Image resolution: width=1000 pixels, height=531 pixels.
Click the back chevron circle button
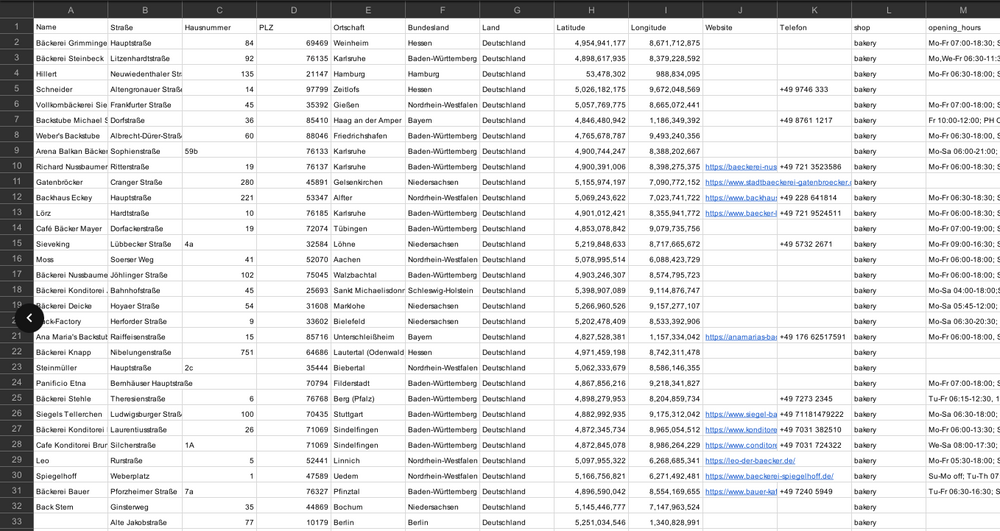pyautogui.click(x=29, y=318)
